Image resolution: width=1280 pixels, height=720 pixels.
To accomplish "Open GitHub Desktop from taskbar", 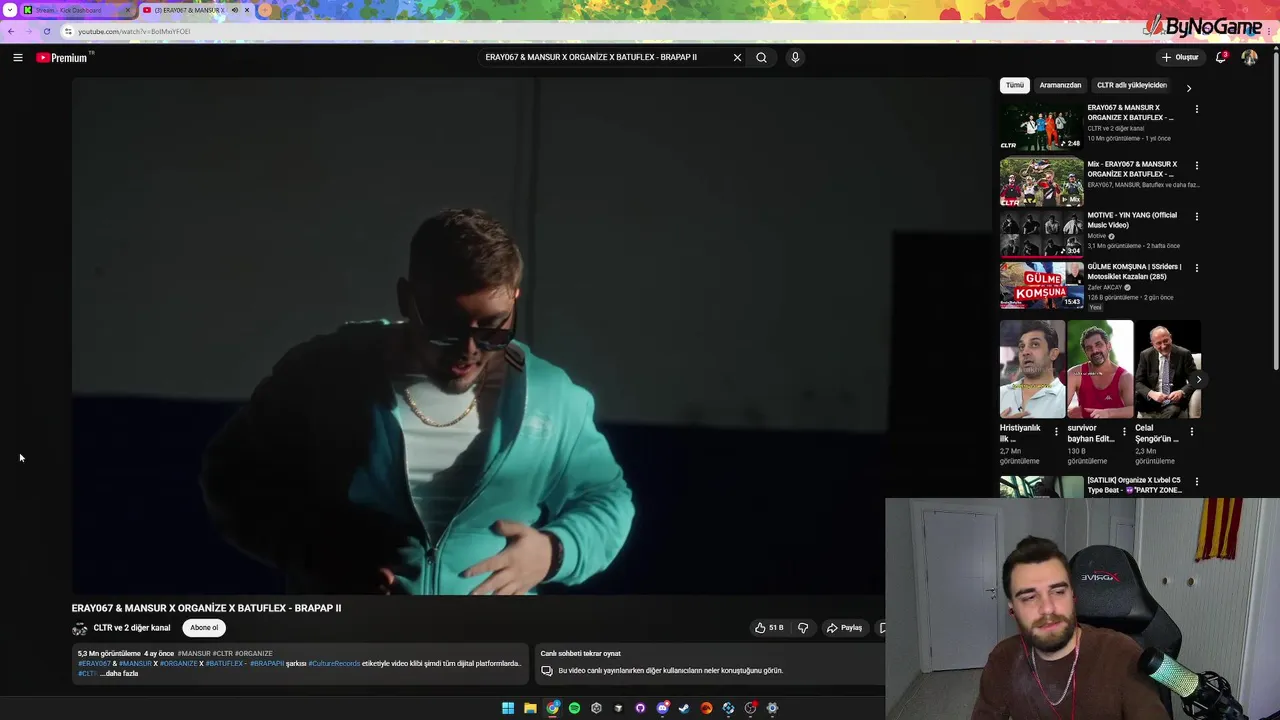I will click(640, 708).
